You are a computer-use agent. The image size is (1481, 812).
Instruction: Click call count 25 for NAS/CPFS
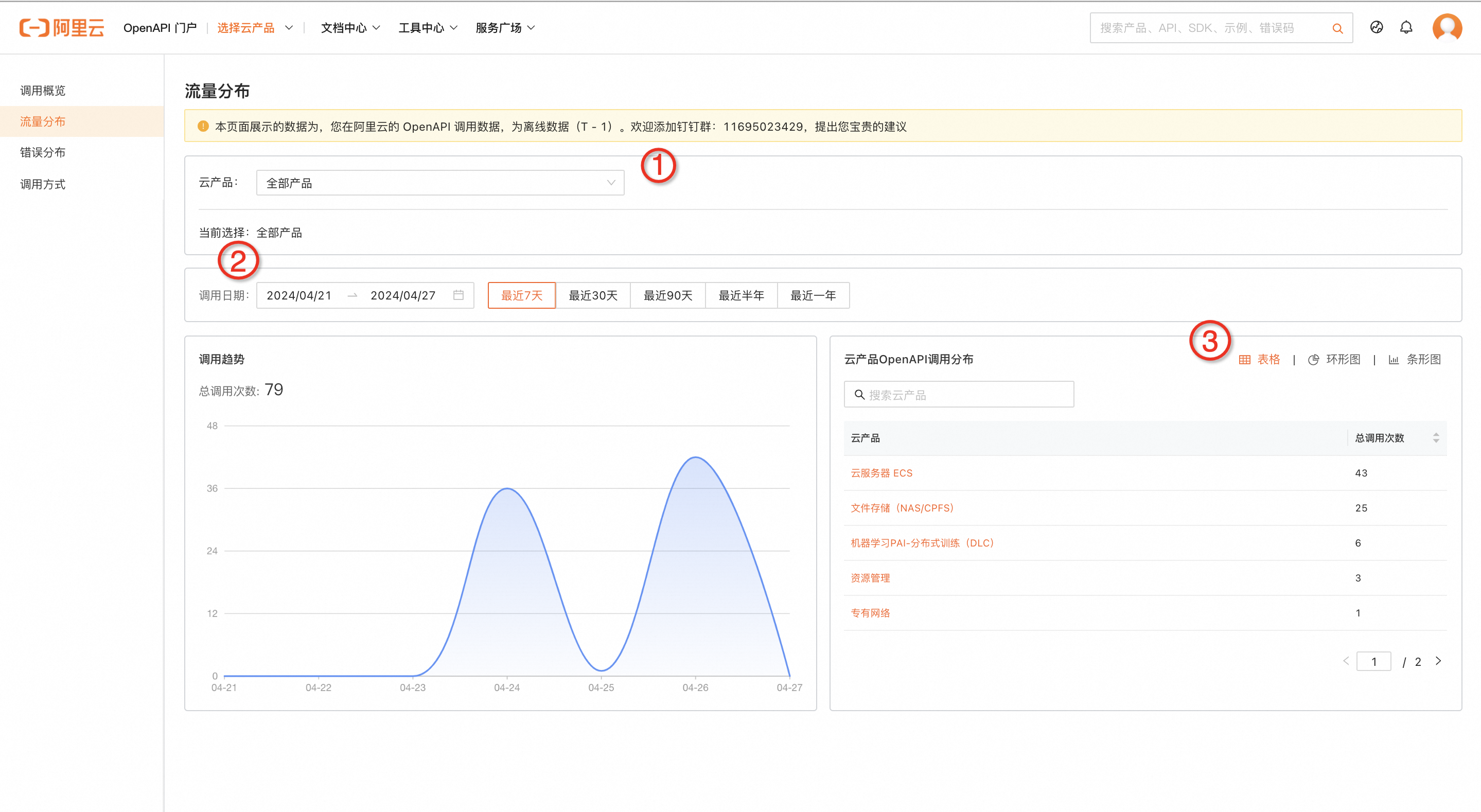[1361, 508]
